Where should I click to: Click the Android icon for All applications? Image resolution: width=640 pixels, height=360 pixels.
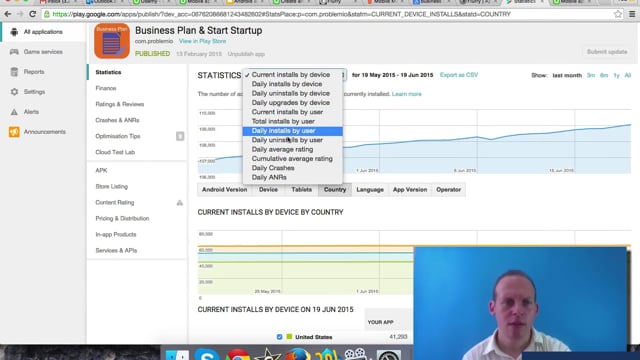pyautogui.click(x=14, y=32)
